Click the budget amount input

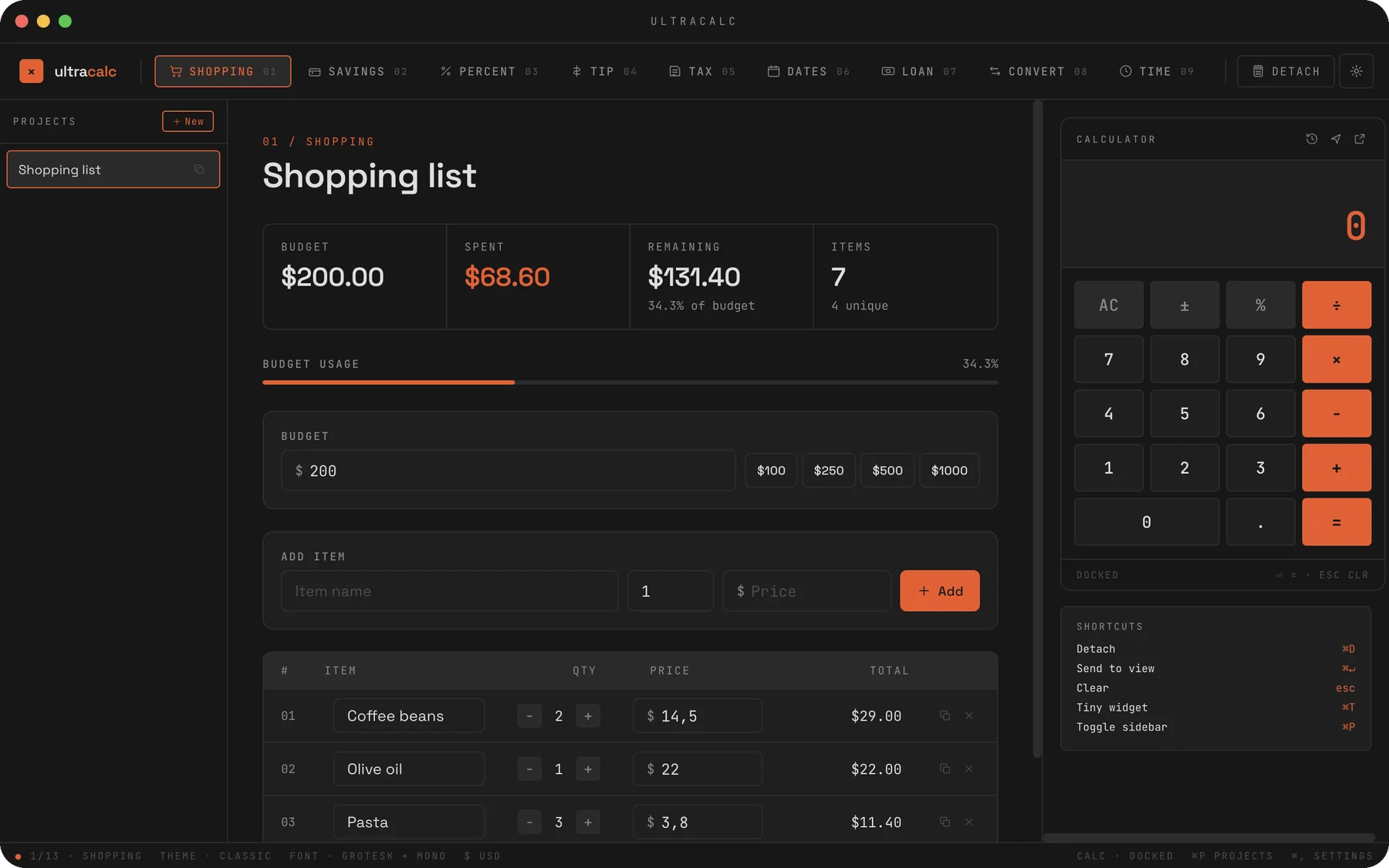tap(508, 470)
